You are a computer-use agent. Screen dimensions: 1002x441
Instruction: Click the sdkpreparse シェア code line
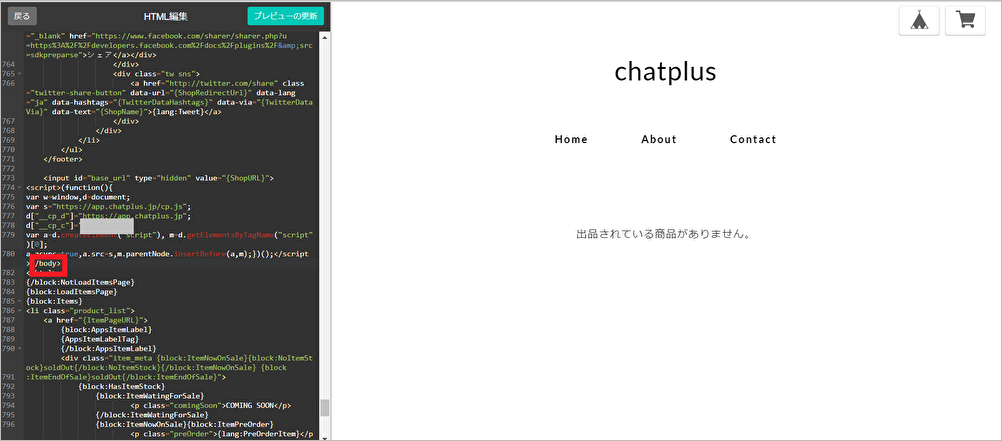[91, 55]
